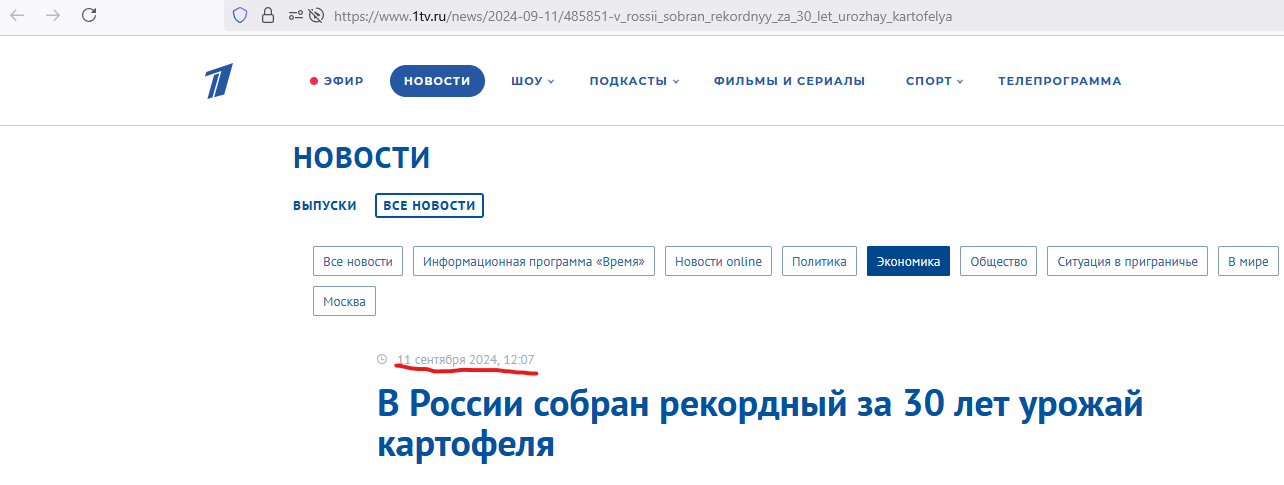This screenshot has height=485, width=1284.
Task: Click the Channel One logo
Action: [219, 81]
